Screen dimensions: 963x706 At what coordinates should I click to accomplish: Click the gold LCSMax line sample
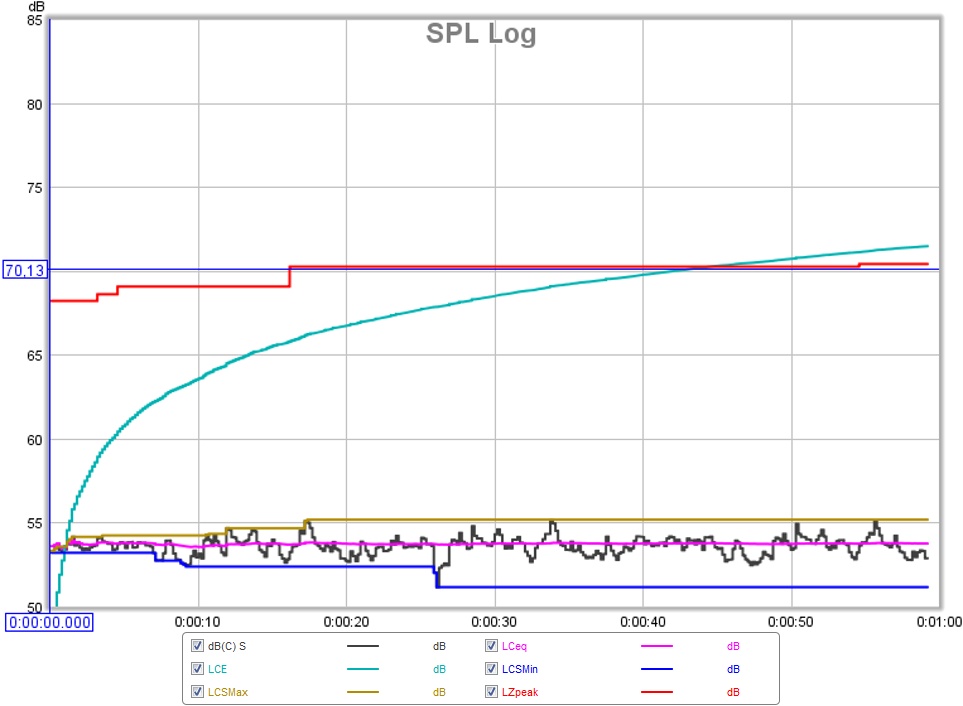[x=362, y=692]
